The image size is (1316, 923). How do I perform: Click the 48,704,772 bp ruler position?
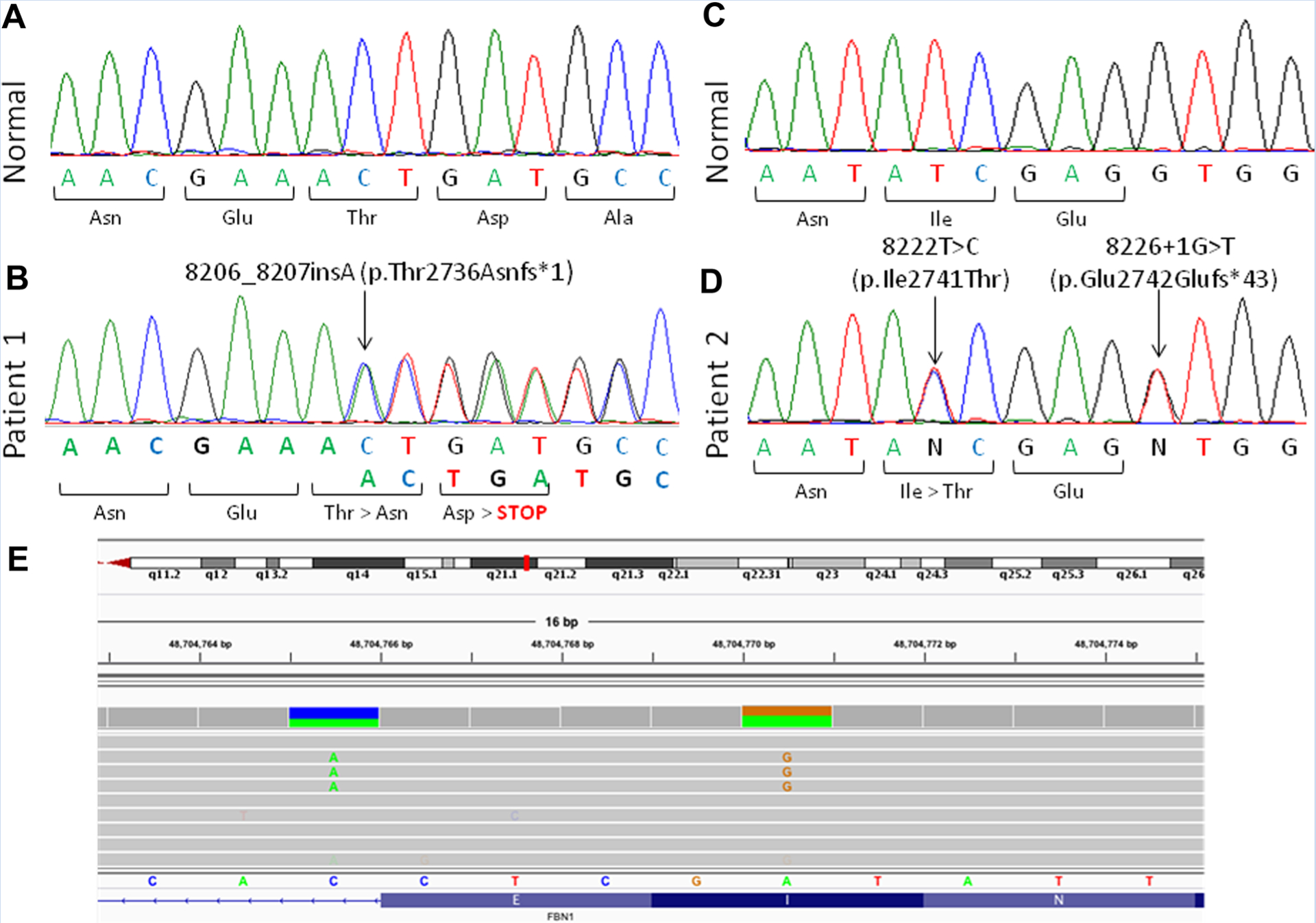925,644
